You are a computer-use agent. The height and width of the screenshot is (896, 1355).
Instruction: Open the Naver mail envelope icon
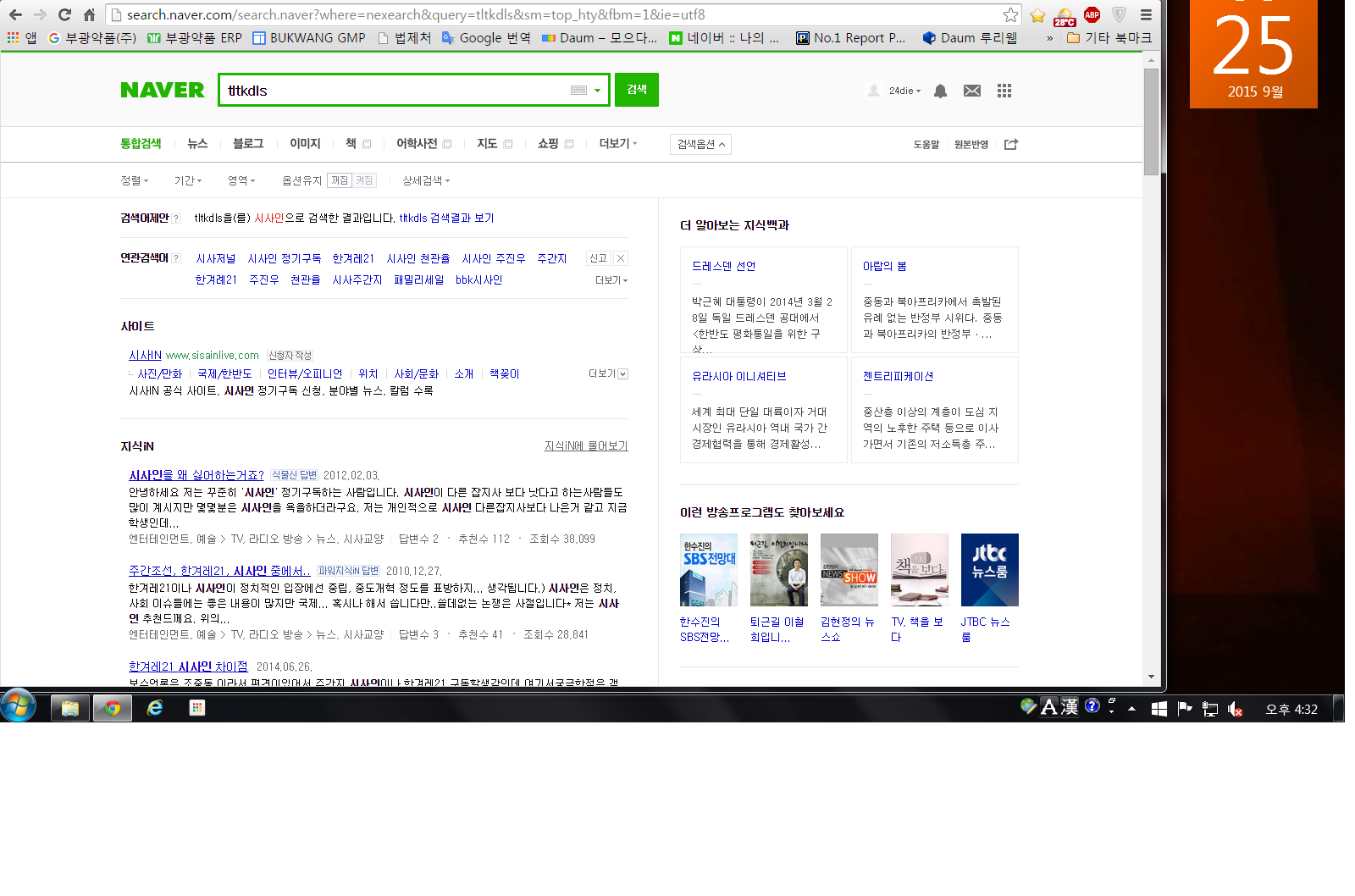point(972,91)
